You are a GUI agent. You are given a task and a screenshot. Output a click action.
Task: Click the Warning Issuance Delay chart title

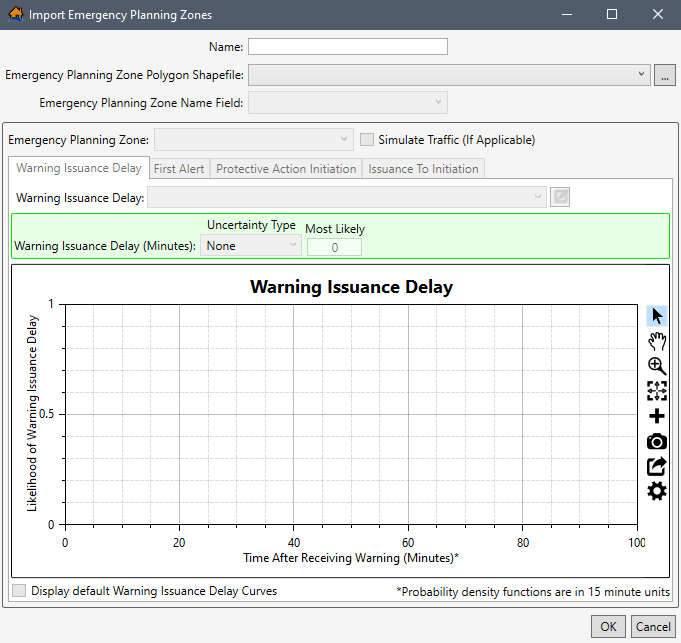tap(351, 287)
